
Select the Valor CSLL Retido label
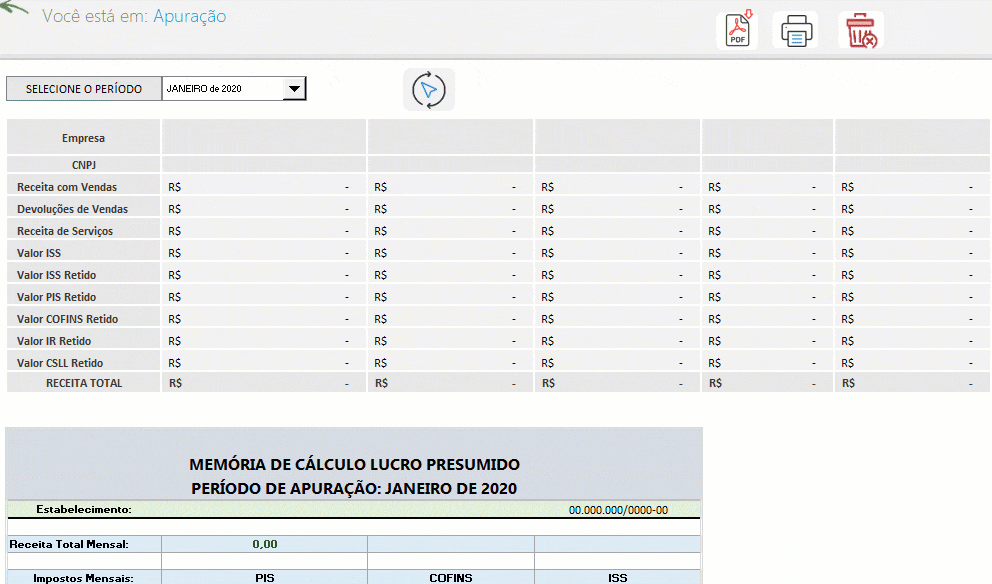59,363
